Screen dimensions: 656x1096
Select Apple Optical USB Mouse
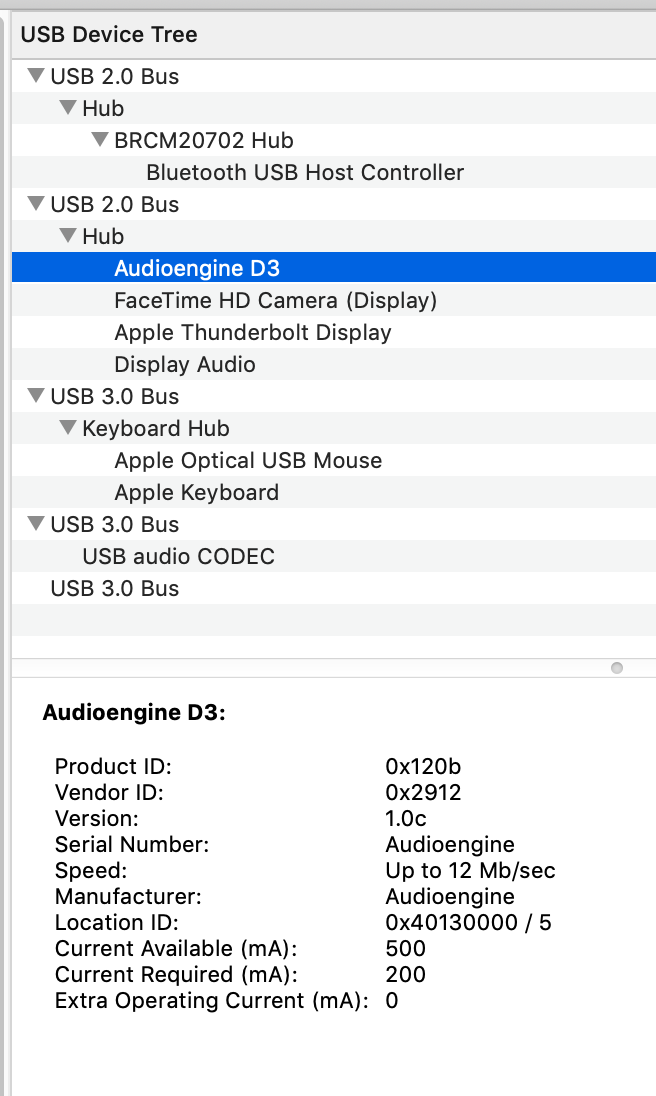pos(248,460)
